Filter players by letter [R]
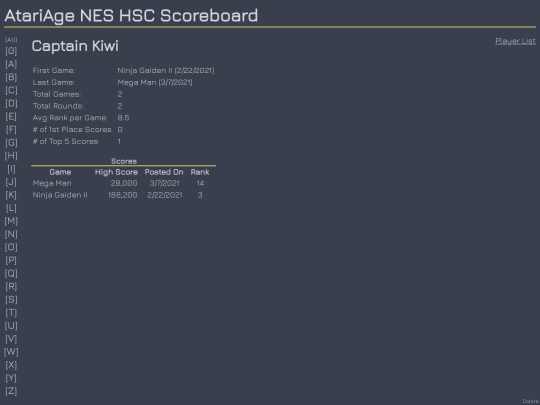This screenshot has height=405, width=540. pyautogui.click(x=11, y=287)
